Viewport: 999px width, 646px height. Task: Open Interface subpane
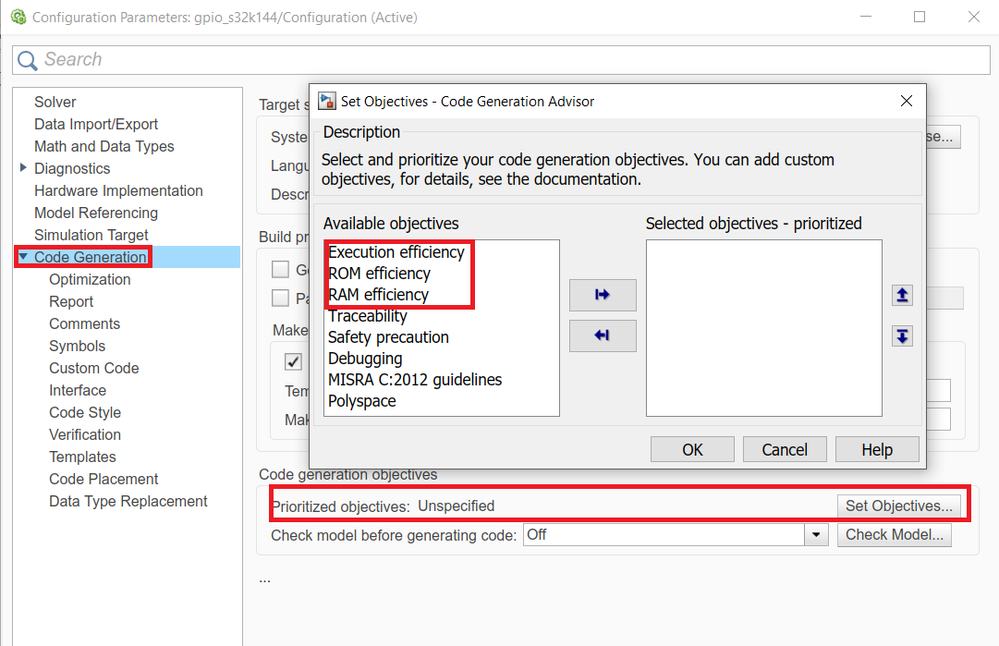(78, 391)
